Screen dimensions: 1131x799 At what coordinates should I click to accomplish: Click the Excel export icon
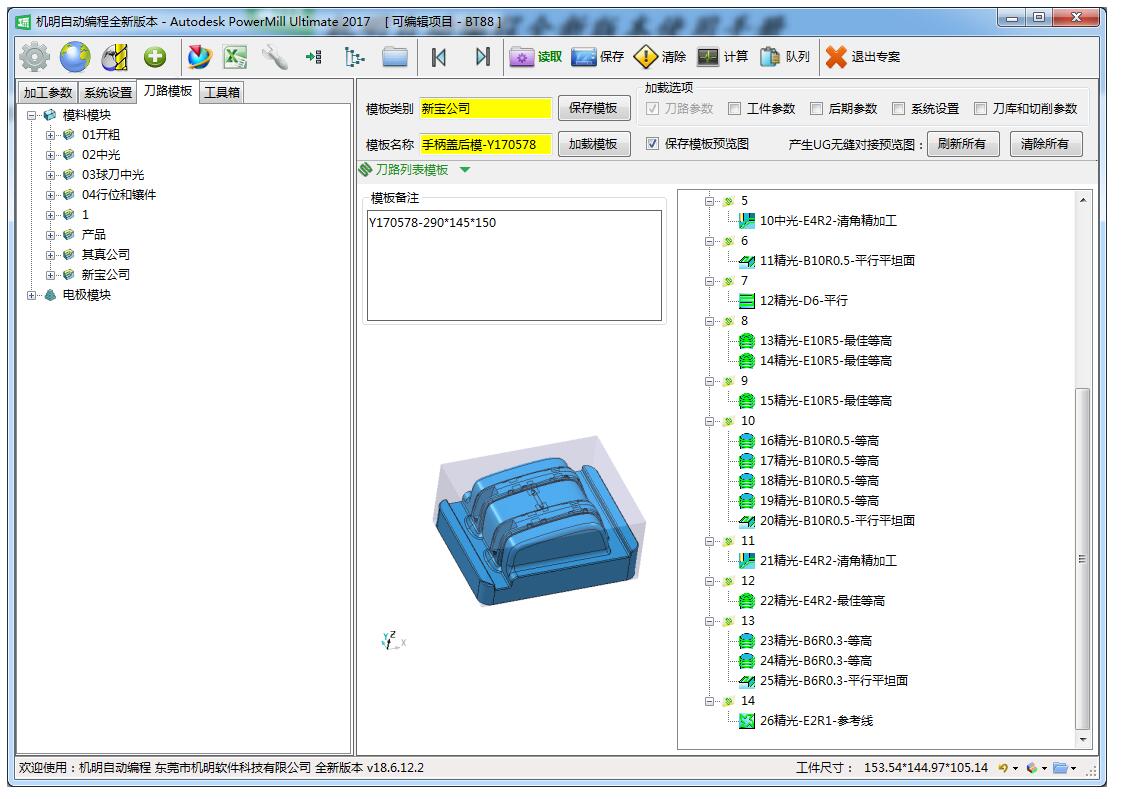click(235, 56)
